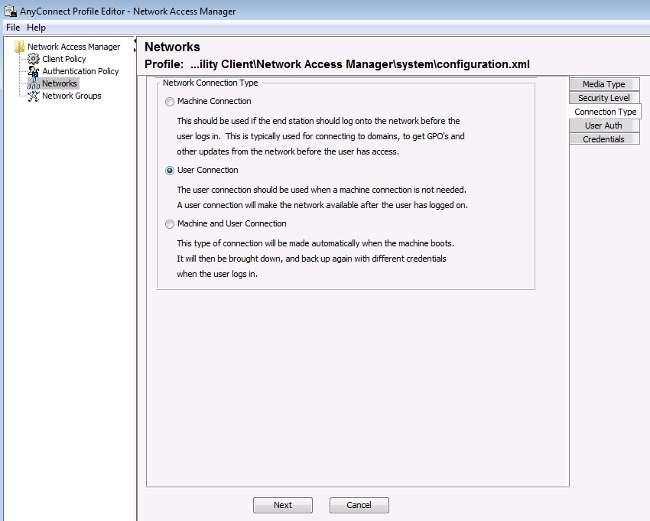
Task: Select Network Access Manager tree root
Action: pyautogui.click(x=74, y=47)
